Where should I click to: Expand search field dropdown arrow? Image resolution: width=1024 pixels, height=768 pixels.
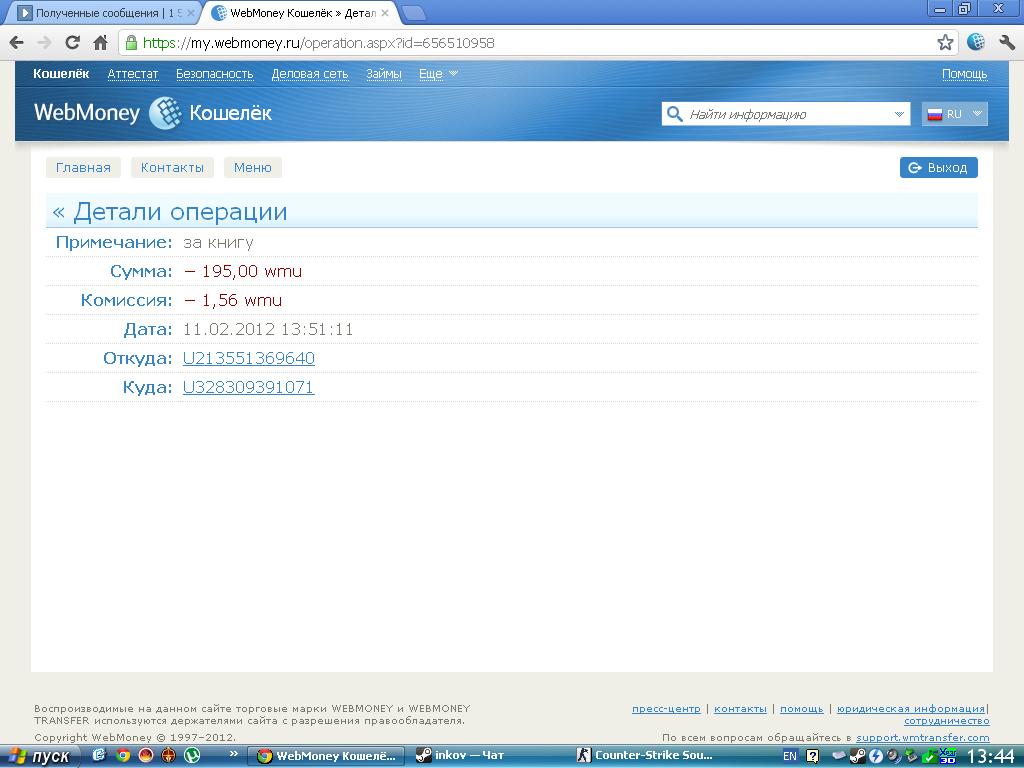899,114
